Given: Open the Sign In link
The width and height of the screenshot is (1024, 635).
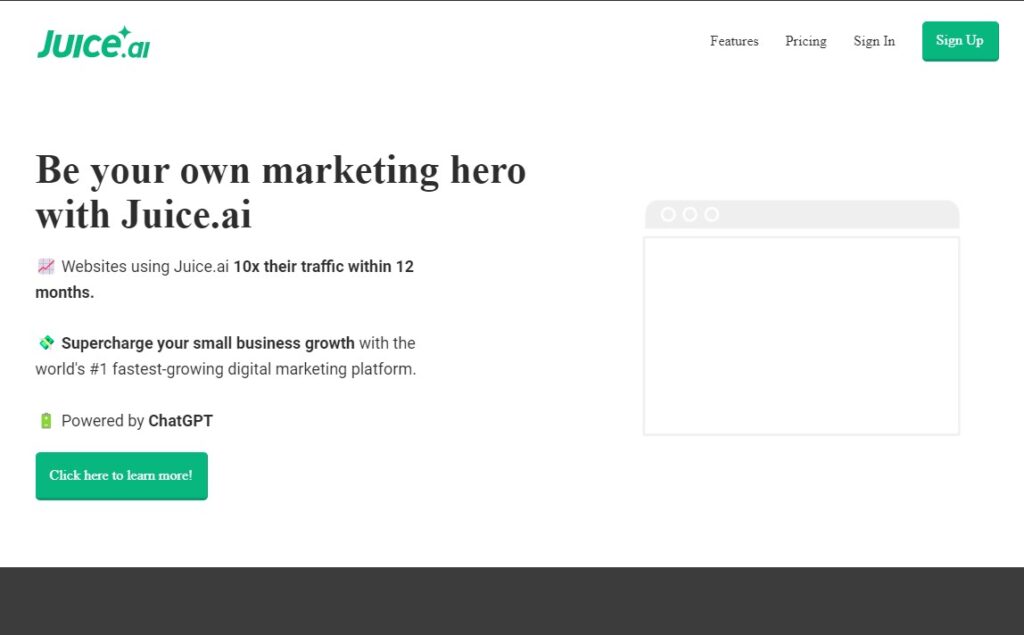Looking at the screenshot, I should click(874, 41).
